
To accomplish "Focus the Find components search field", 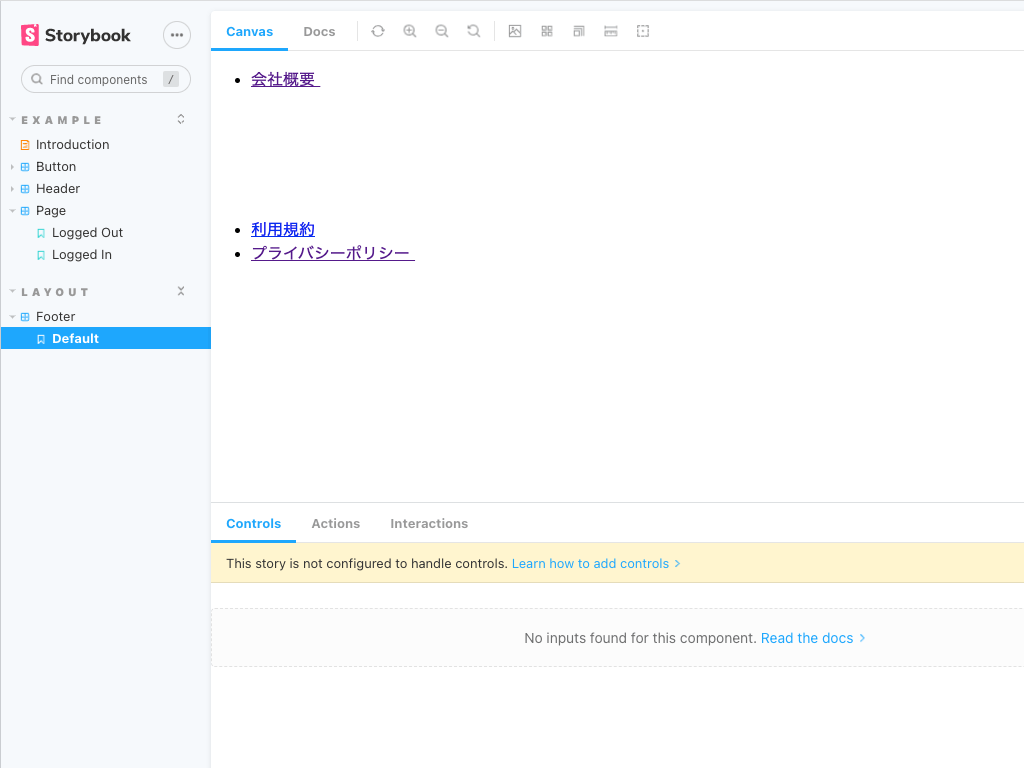I will tap(106, 79).
